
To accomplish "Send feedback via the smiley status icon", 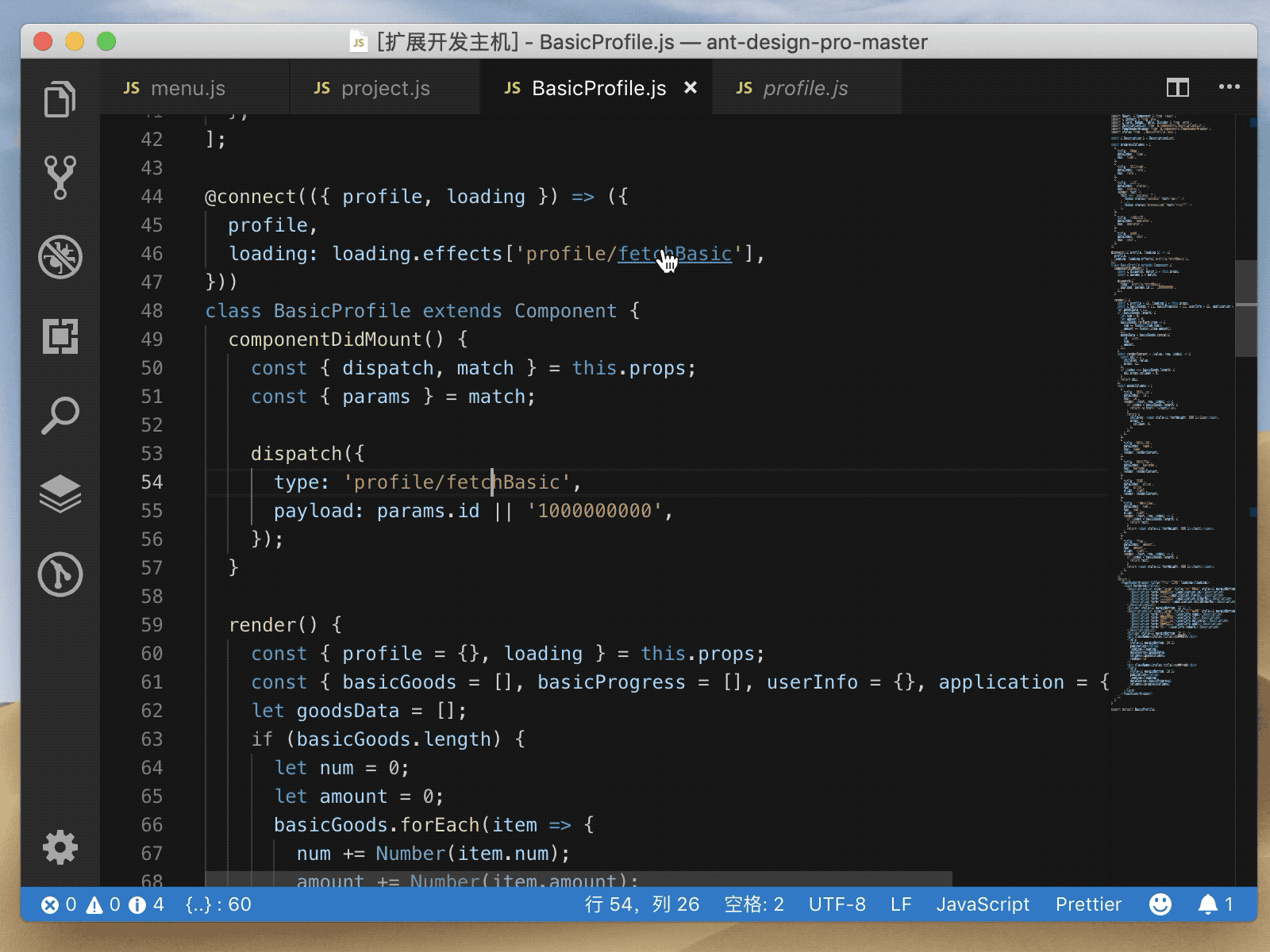I will 1160,904.
